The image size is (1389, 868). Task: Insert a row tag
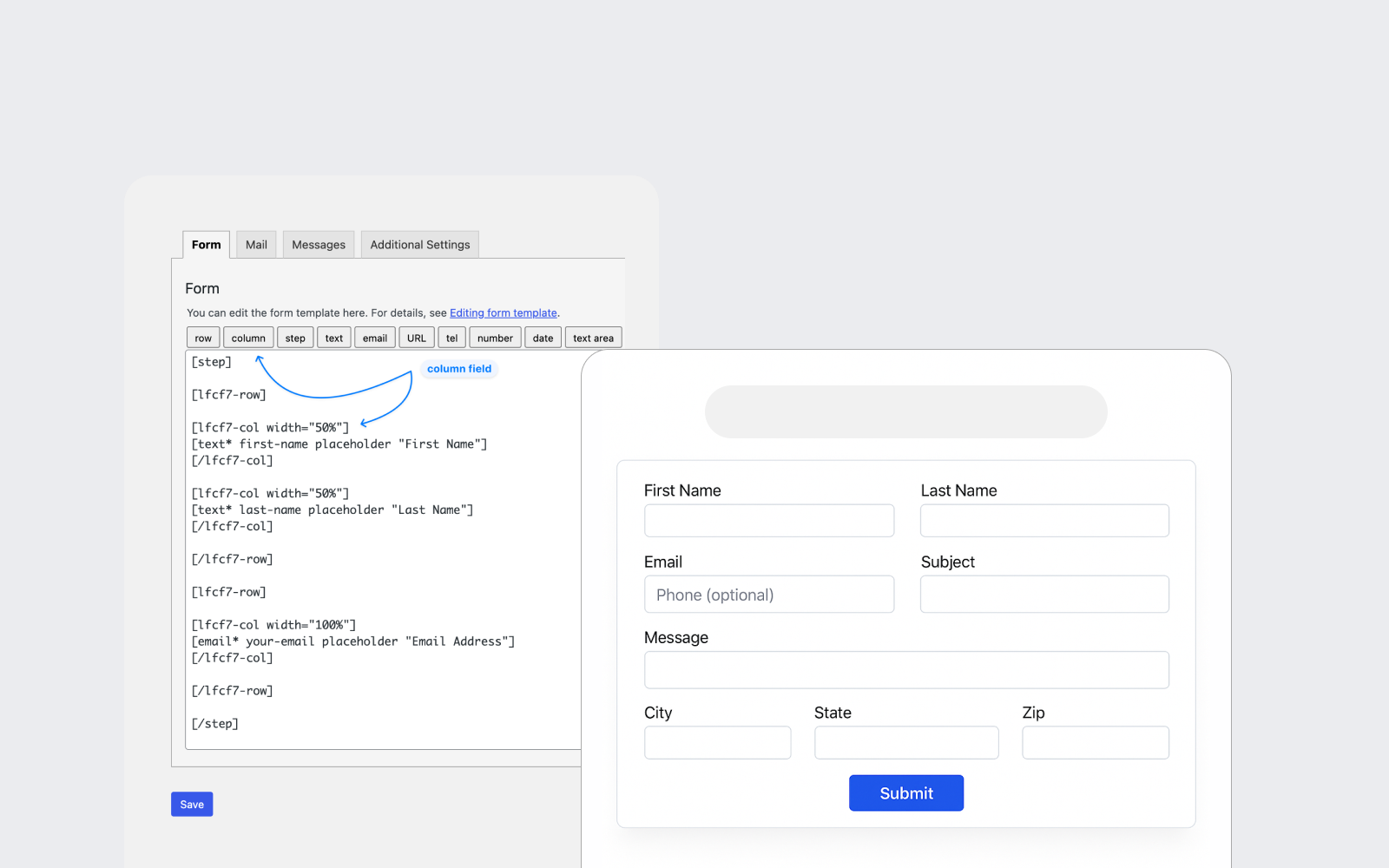pos(203,338)
